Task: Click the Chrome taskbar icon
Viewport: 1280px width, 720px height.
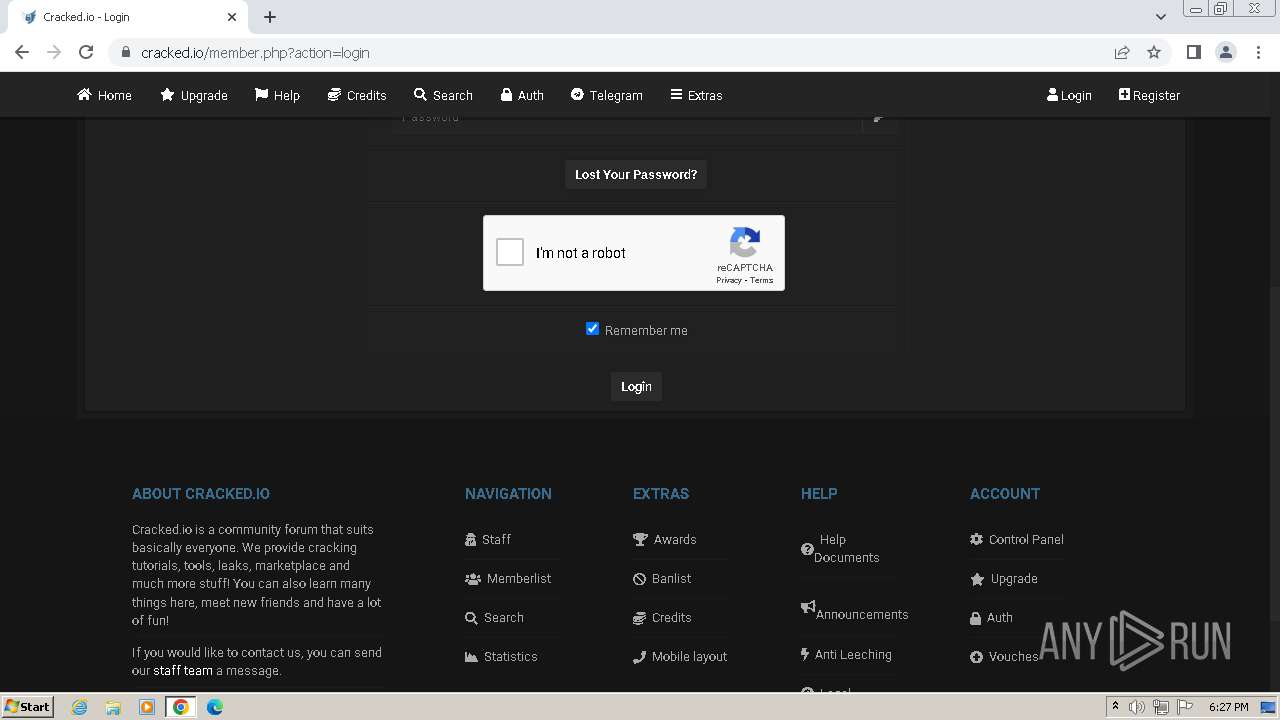Action: click(x=181, y=706)
